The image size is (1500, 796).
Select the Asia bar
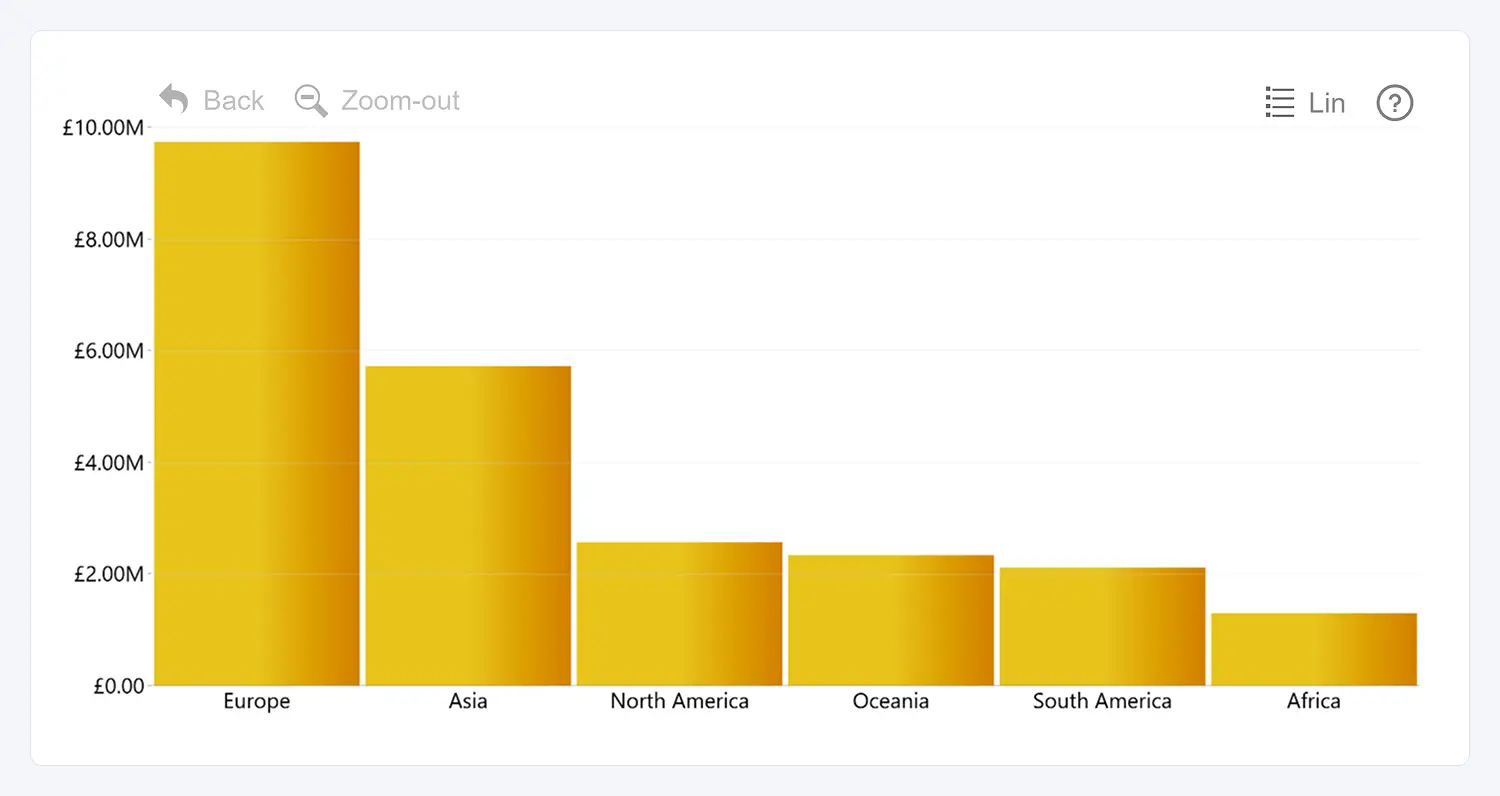pyautogui.click(x=468, y=525)
